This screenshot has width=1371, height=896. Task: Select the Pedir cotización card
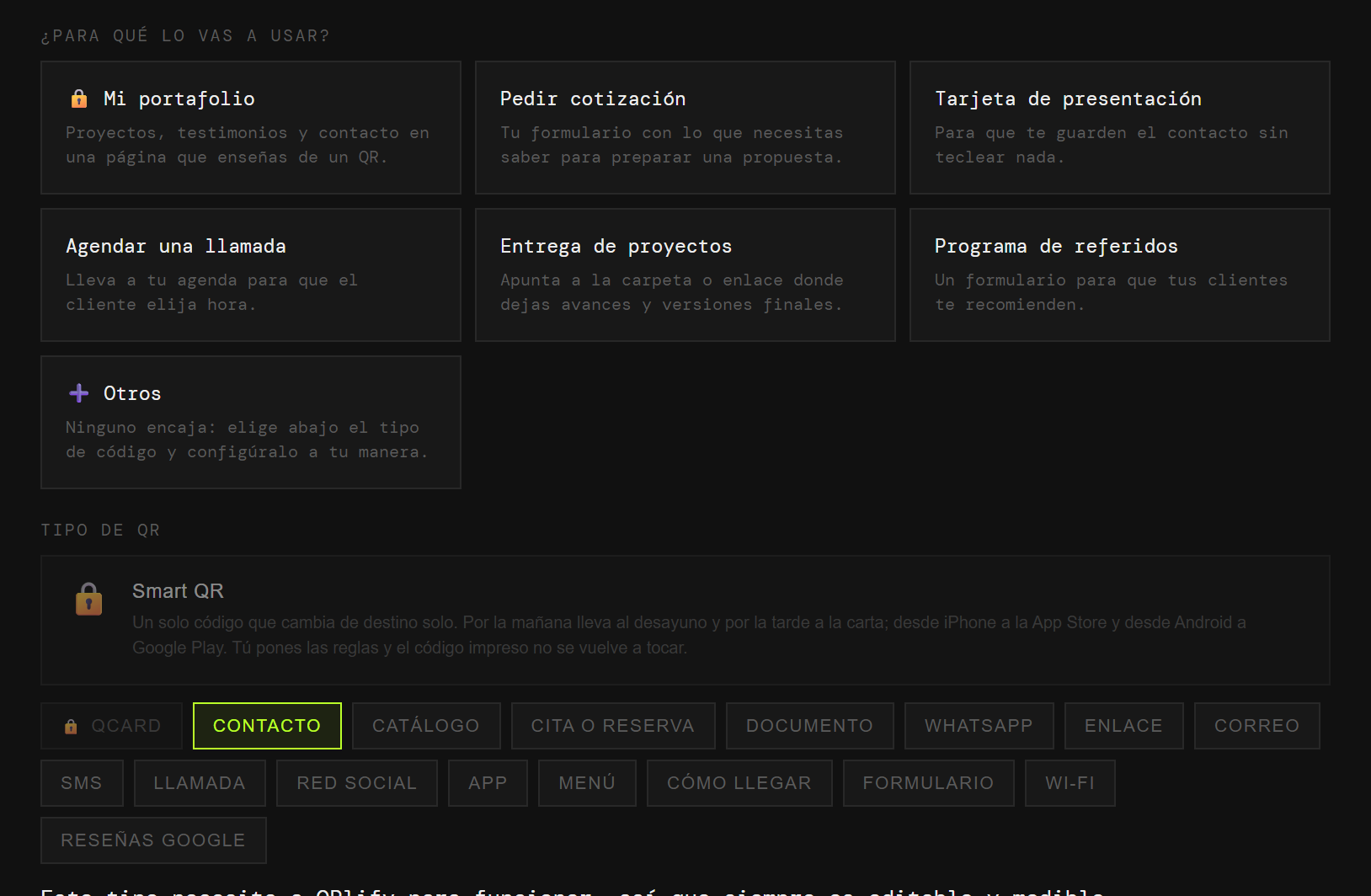[685, 127]
